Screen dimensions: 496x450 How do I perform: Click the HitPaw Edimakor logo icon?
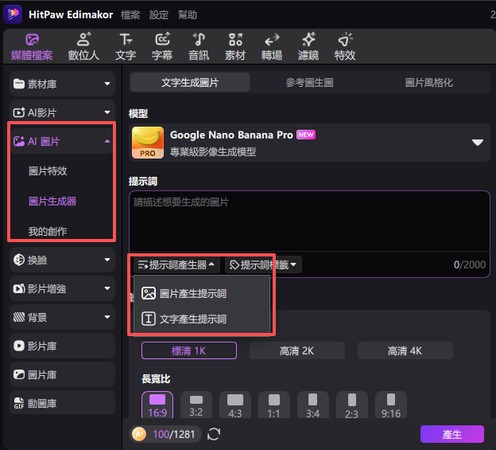(13, 14)
